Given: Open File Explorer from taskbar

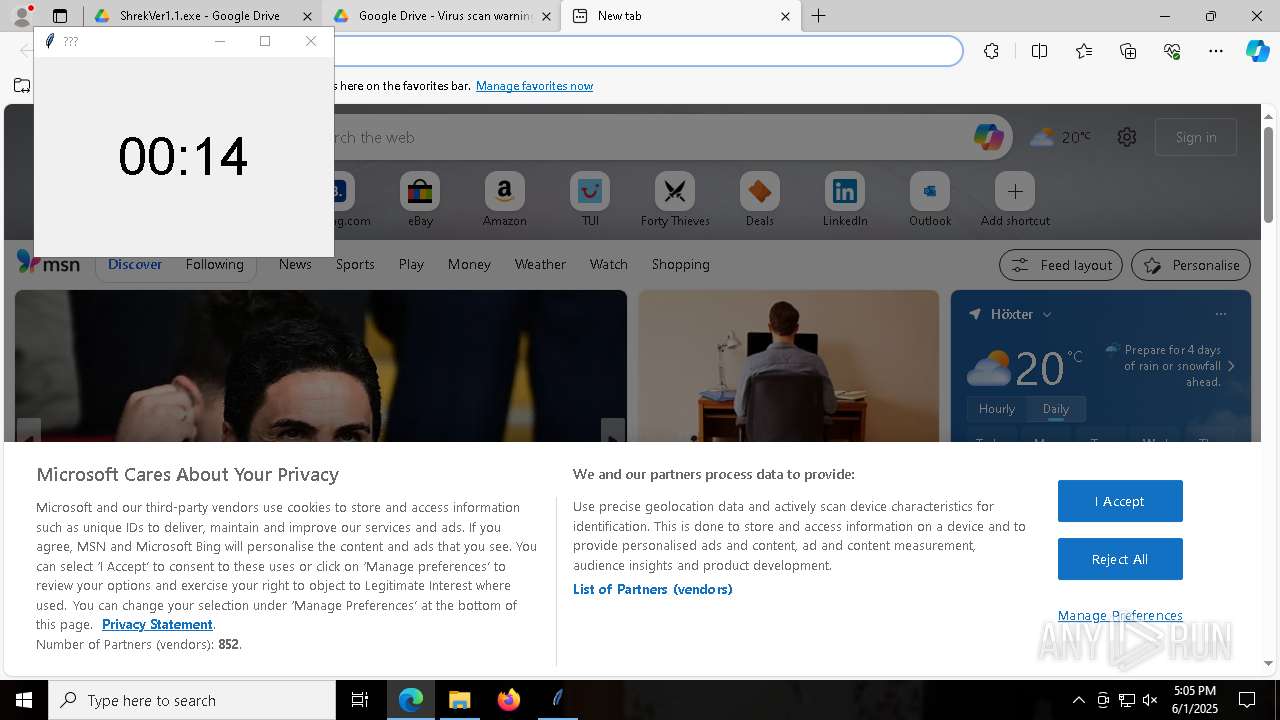Looking at the screenshot, I should click(460, 700).
